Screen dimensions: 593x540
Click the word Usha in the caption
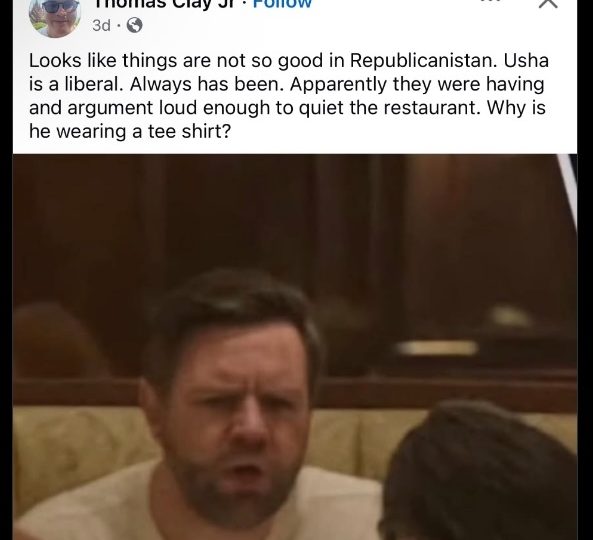[526, 61]
